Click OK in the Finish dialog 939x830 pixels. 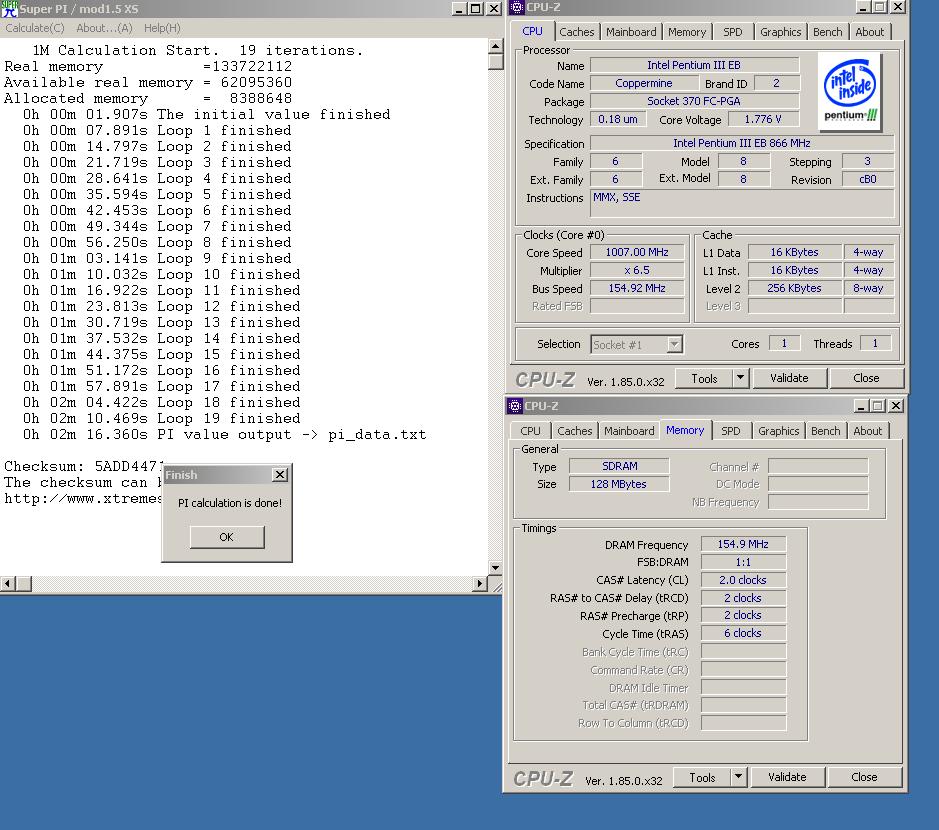pyautogui.click(x=226, y=537)
